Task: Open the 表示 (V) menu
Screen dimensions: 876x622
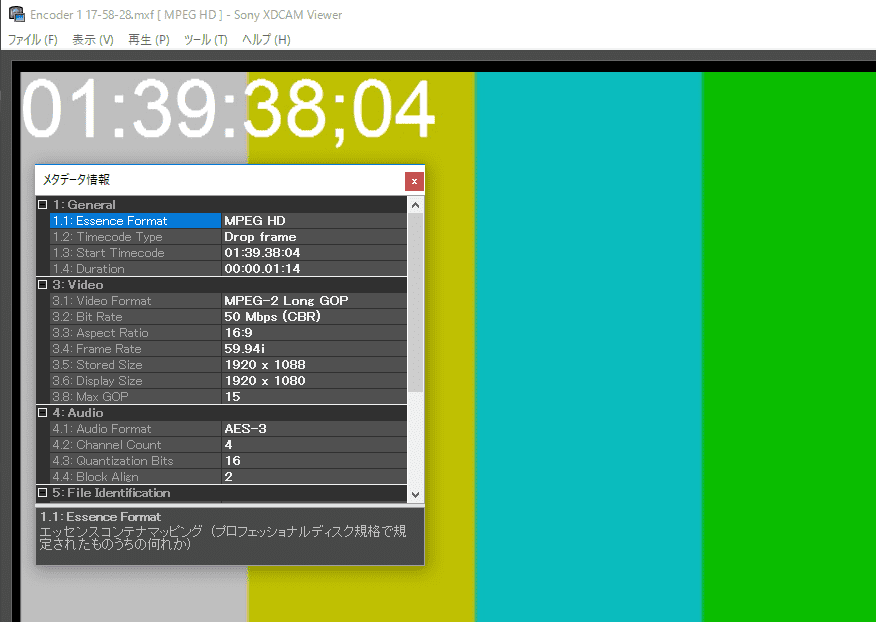Action: (92, 40)
